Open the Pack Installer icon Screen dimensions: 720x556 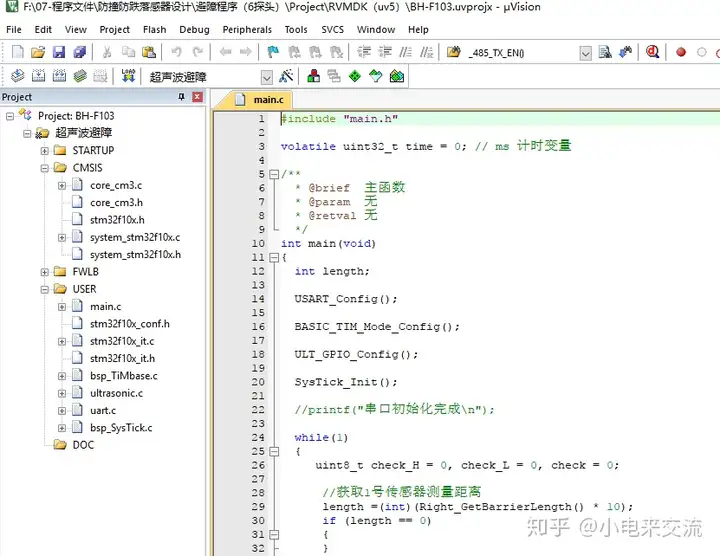point(397,75)
